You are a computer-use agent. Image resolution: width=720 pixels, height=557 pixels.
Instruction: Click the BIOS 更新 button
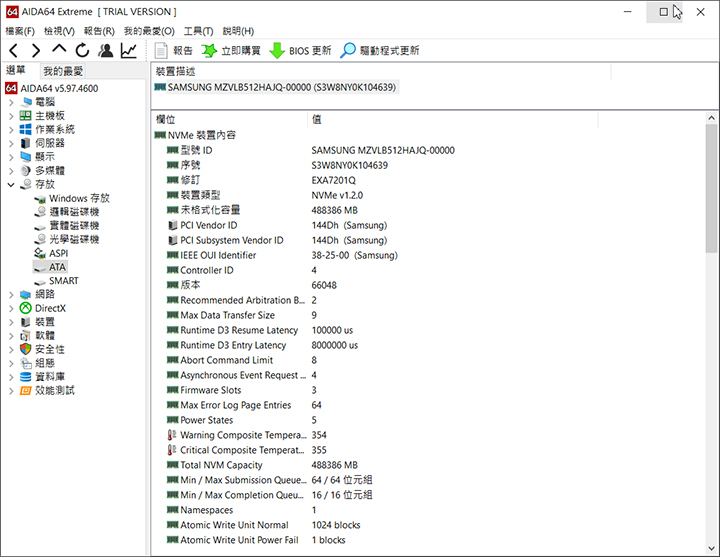300,51
